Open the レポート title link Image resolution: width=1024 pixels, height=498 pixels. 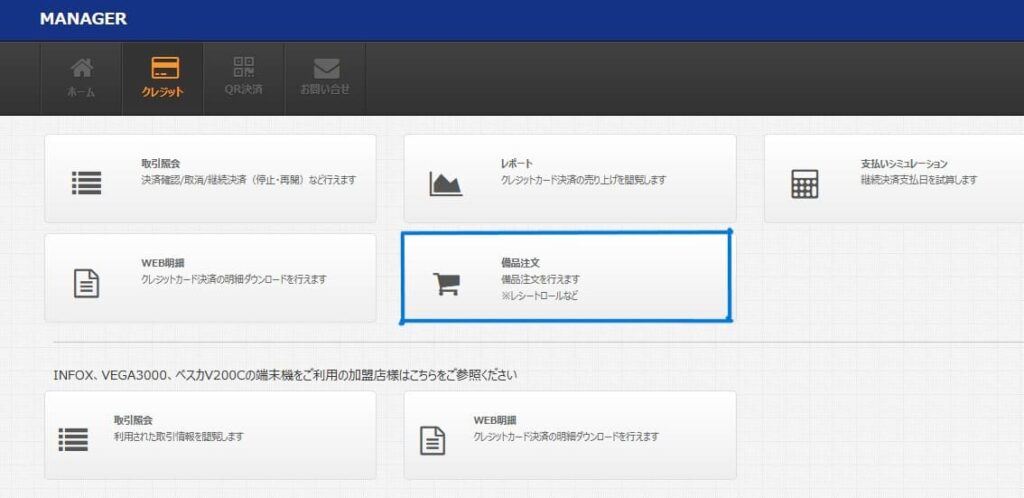pos(517,163)
